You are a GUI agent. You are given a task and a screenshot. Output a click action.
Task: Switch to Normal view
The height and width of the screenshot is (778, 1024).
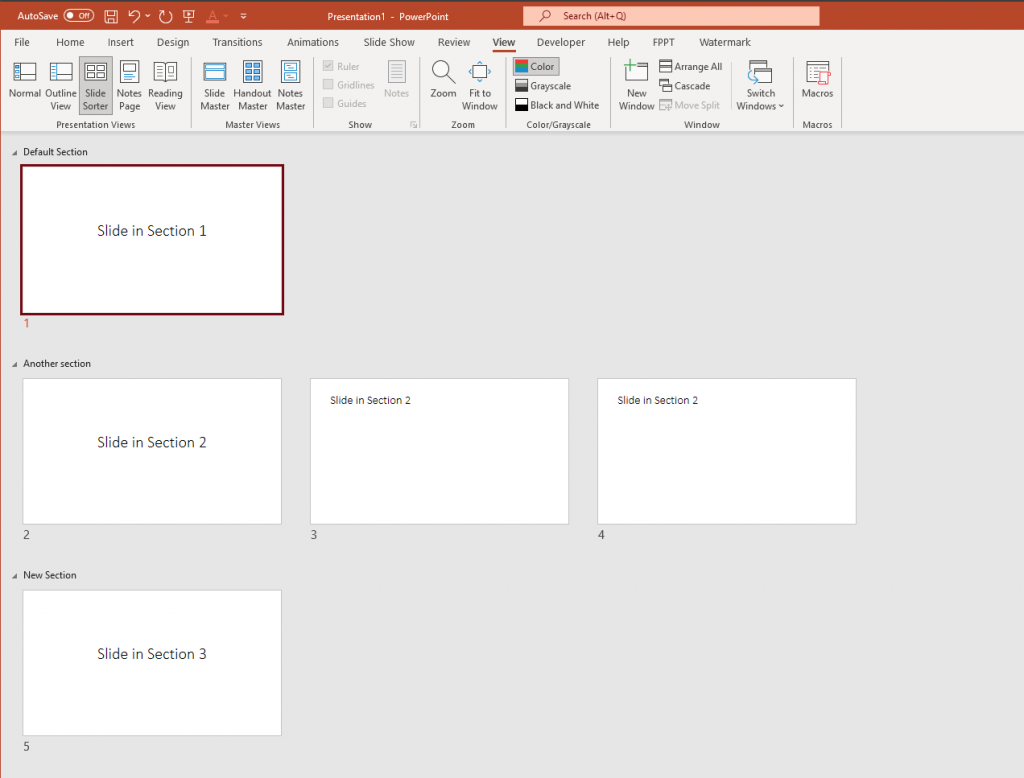(x=25, y=85)
